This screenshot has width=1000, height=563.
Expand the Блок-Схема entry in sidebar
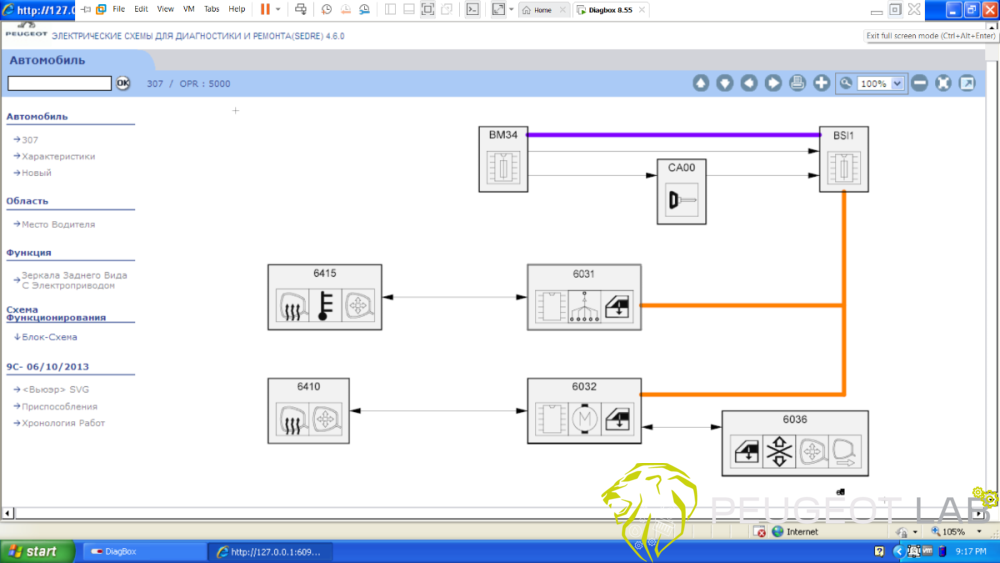pyautogui.click(x=49, y=337)
